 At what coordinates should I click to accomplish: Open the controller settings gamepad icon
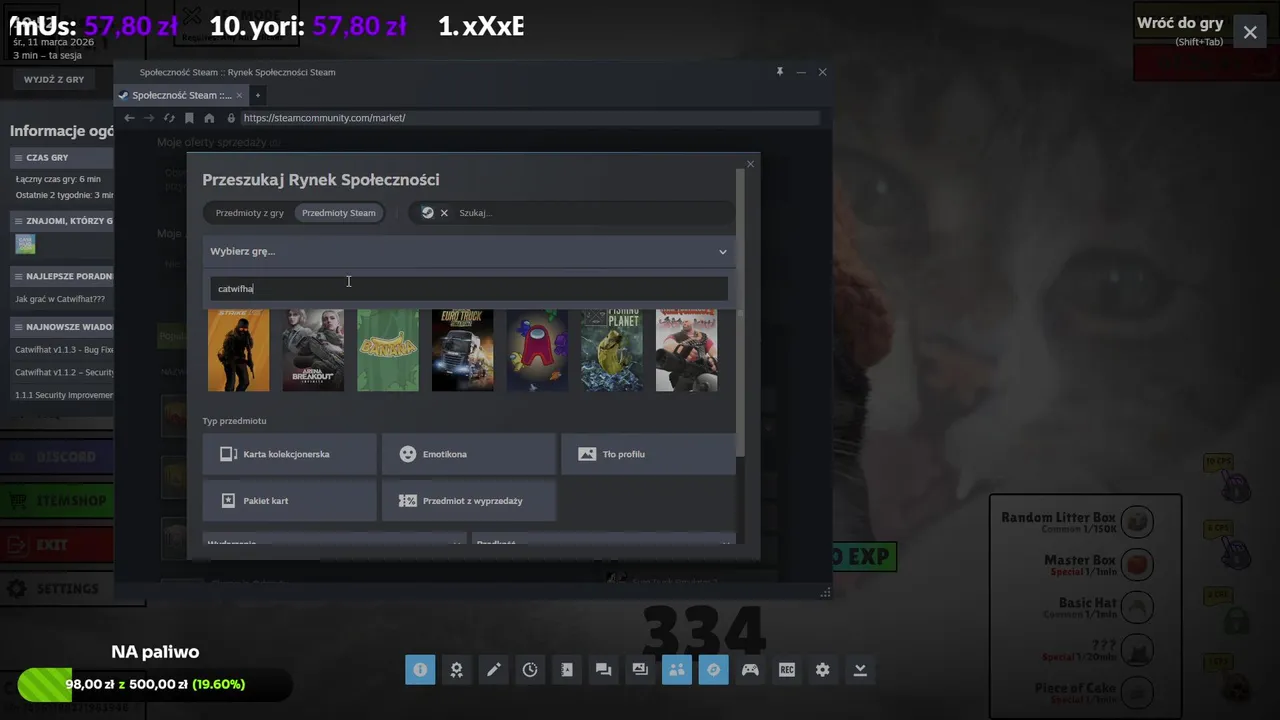[x=750, y=670]
